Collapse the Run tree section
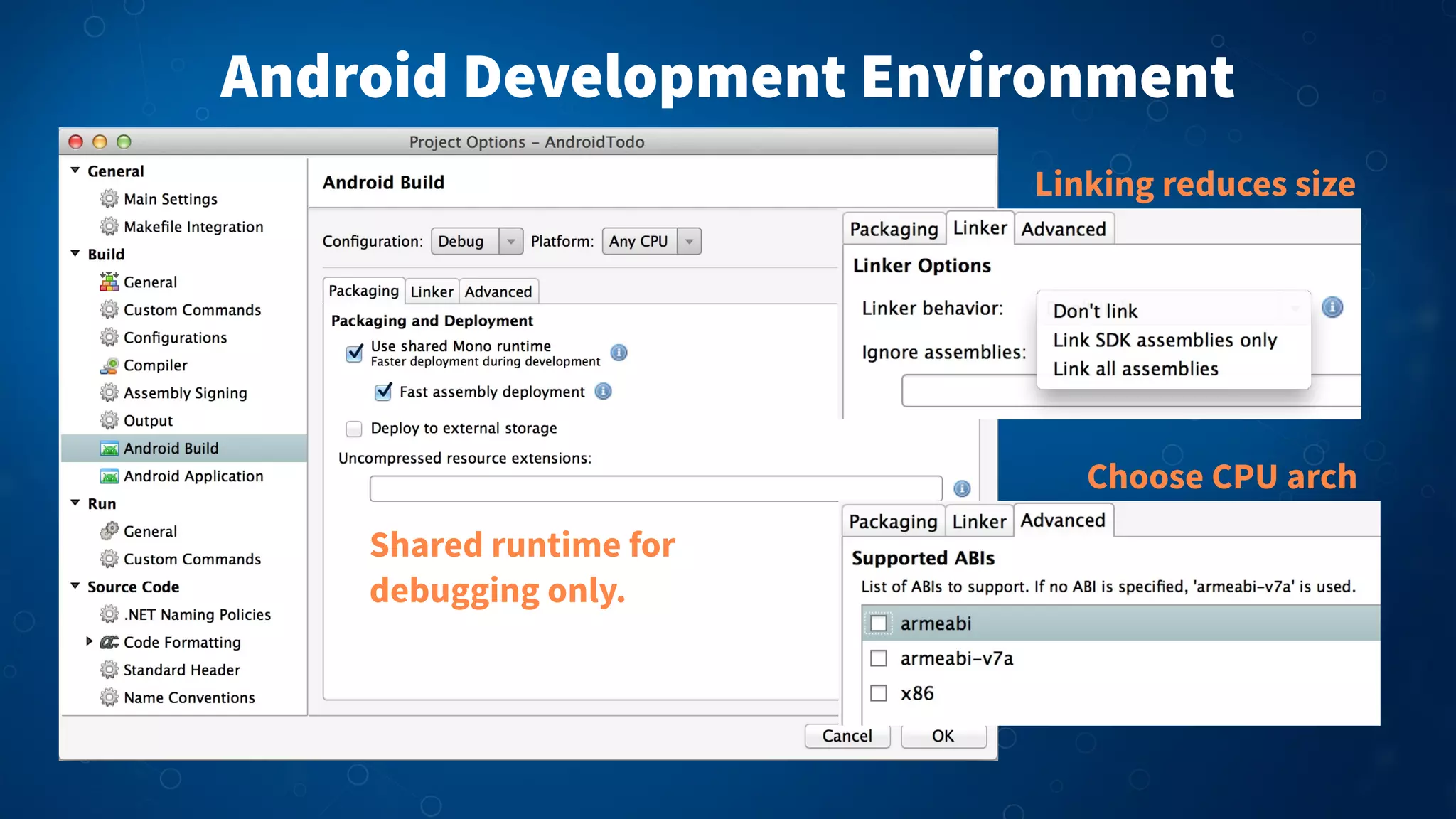Screen dimensions: 1456x819 point(75,503)
